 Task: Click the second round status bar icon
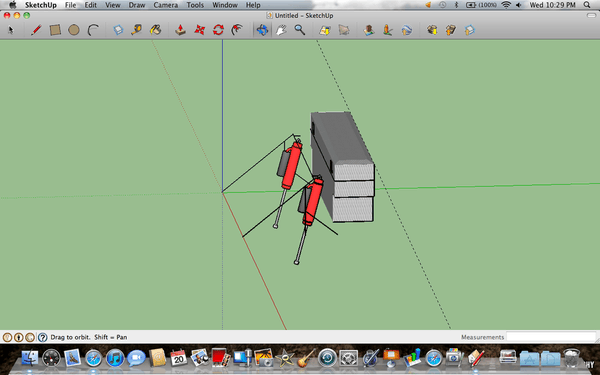[x=19, y=337]
